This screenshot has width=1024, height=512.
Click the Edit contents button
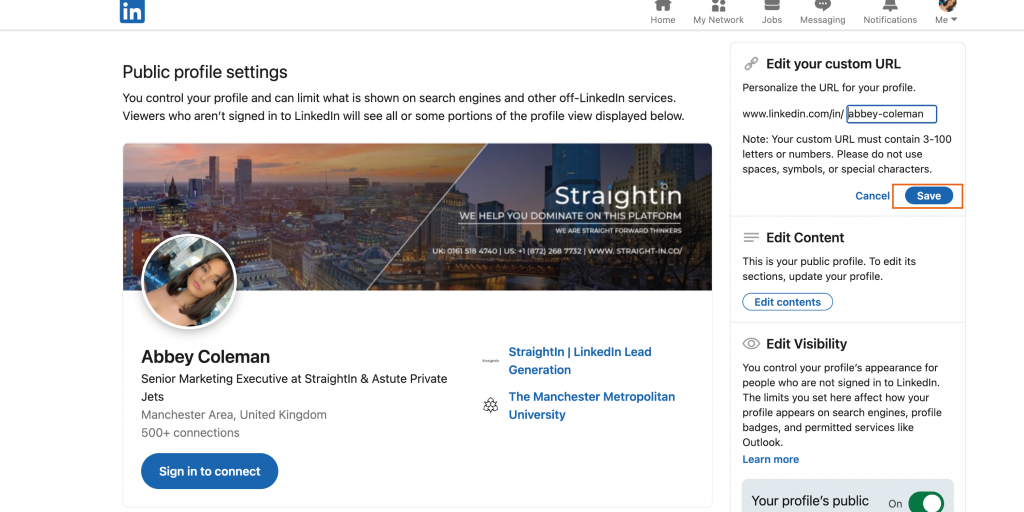coord(787,302)
